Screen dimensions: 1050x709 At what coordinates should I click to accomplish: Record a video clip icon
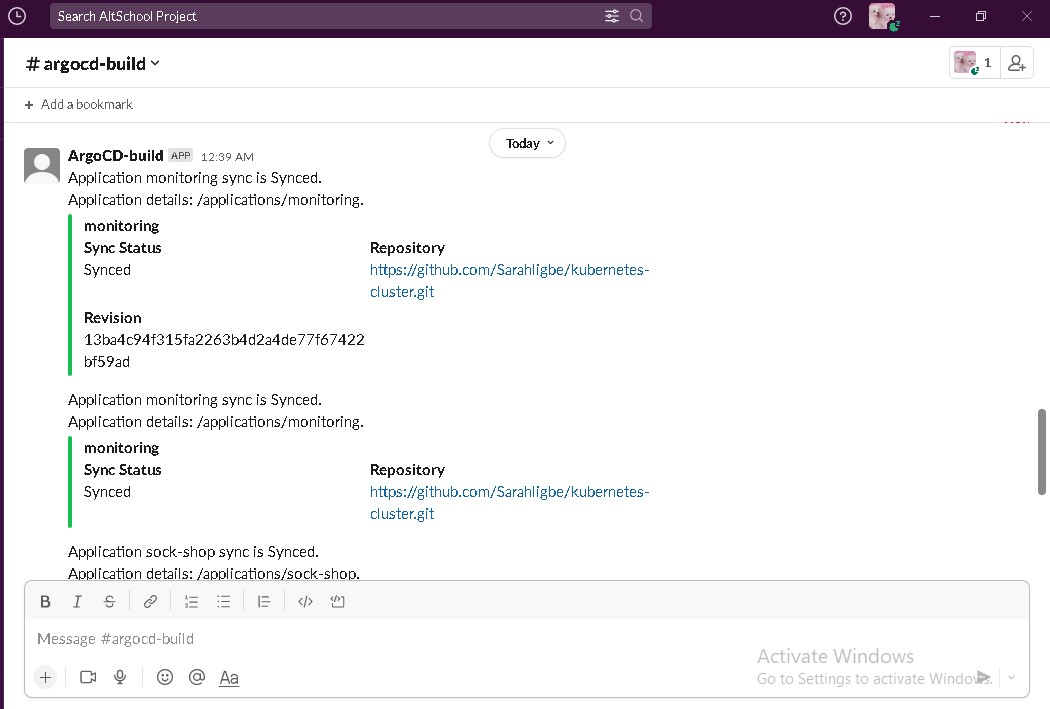click(x=88, y=678)
